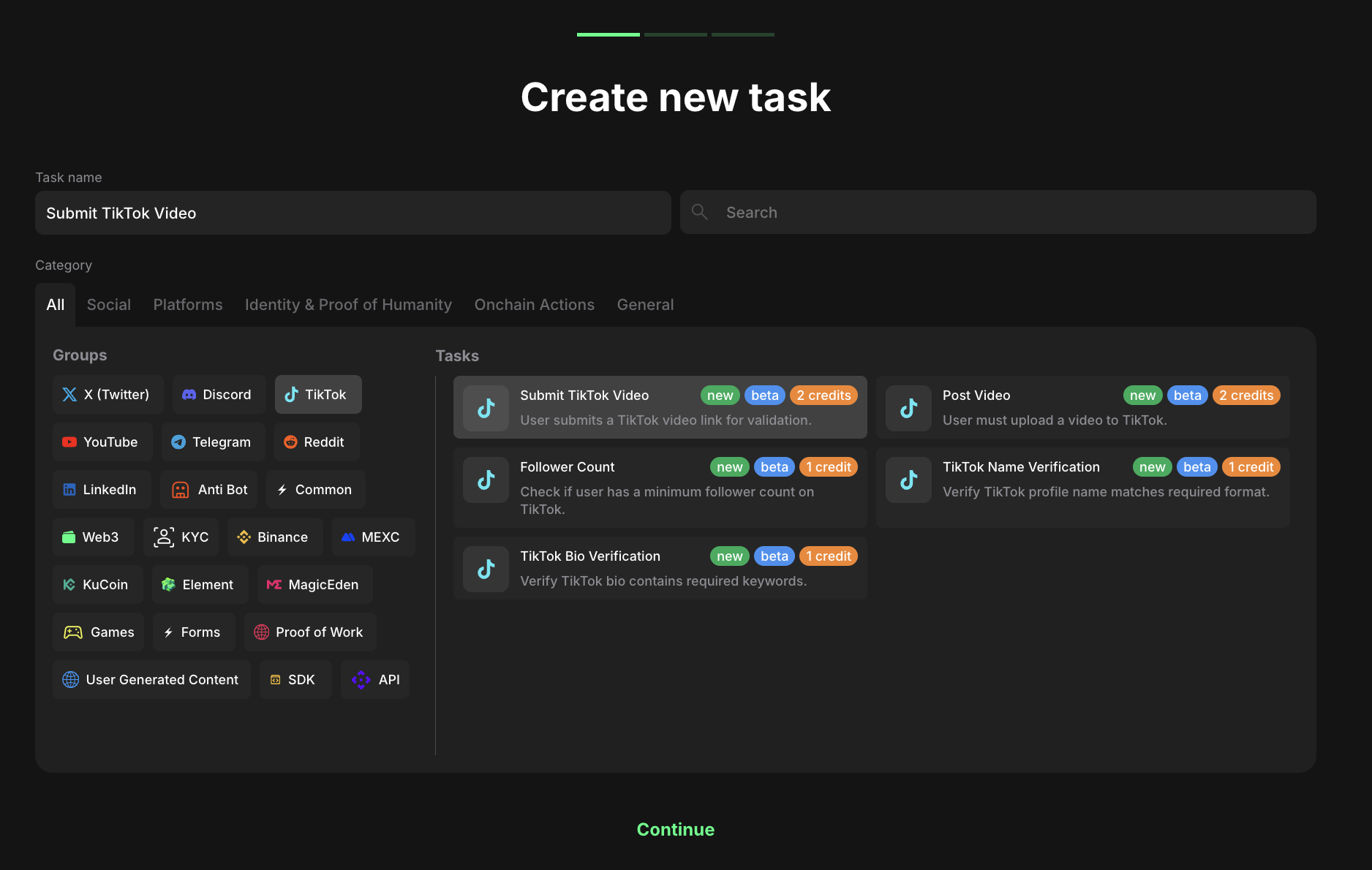This screenshot has height=870, width=1372.
Task: Select the Telegram group icon
Action: coord(178,442)
